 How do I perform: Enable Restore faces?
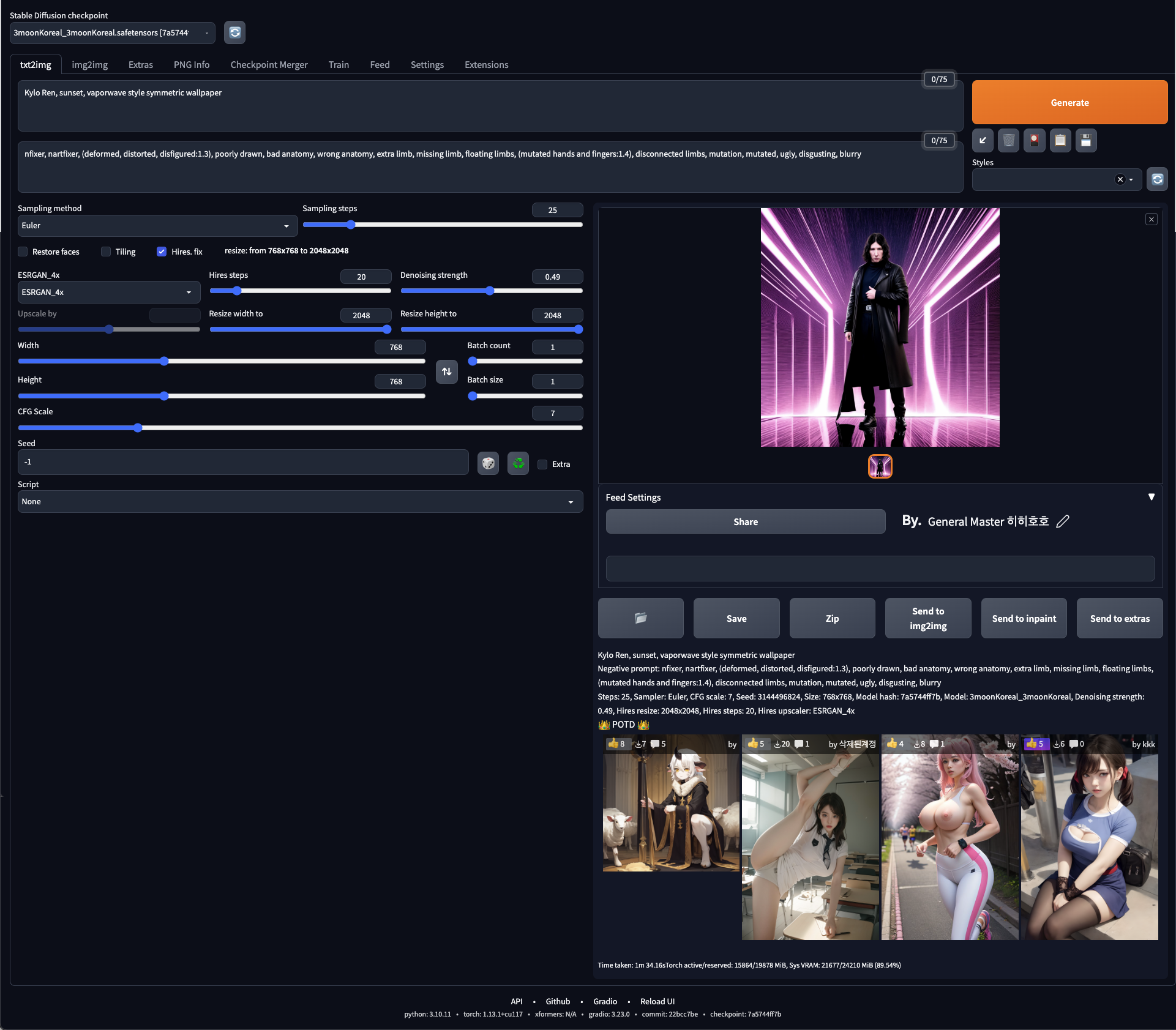(x=23, y=252)
